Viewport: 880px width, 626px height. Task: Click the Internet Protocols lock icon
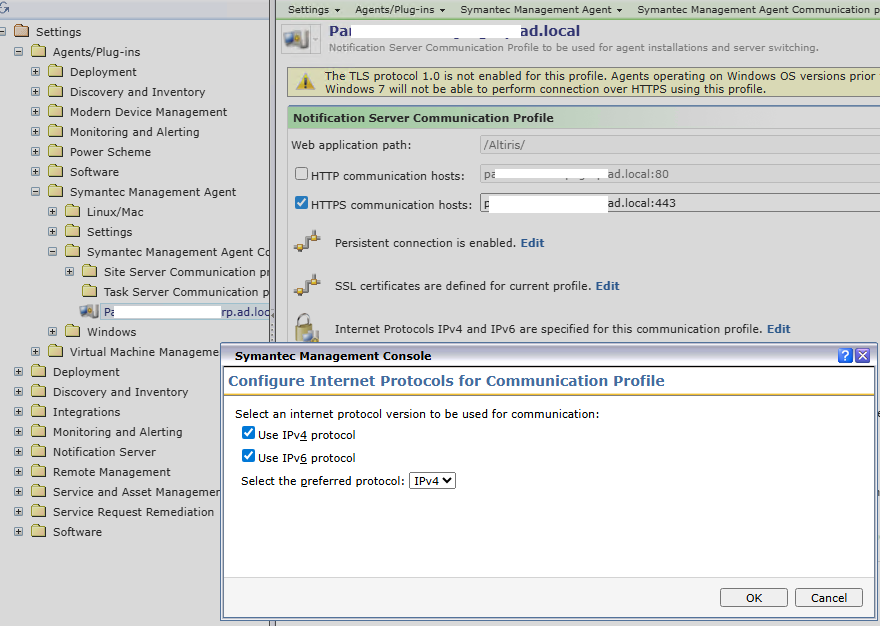point(307,328)
